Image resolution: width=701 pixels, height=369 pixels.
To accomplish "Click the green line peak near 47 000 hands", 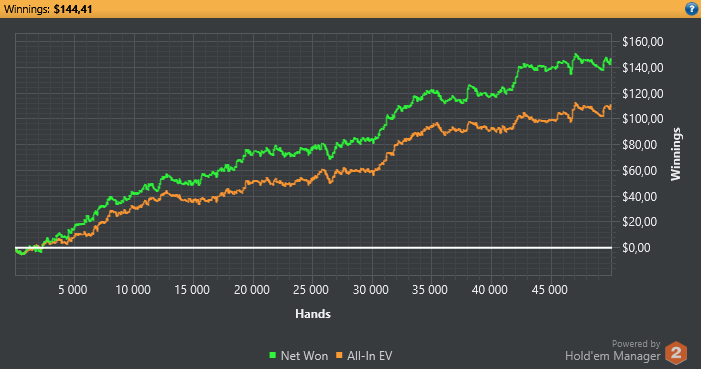I will coord(575,55).
